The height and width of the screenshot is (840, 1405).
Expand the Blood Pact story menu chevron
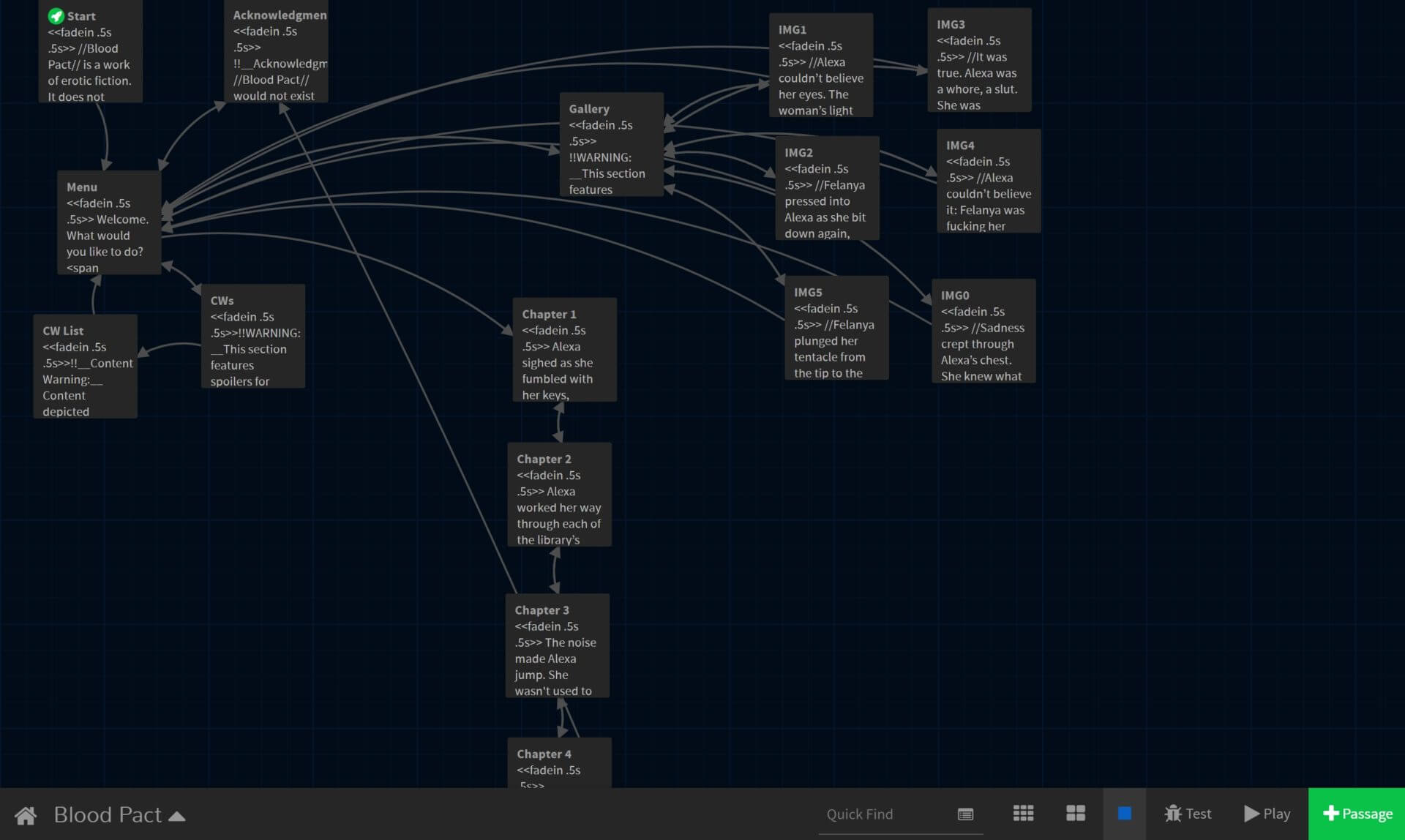click(176, 816)
